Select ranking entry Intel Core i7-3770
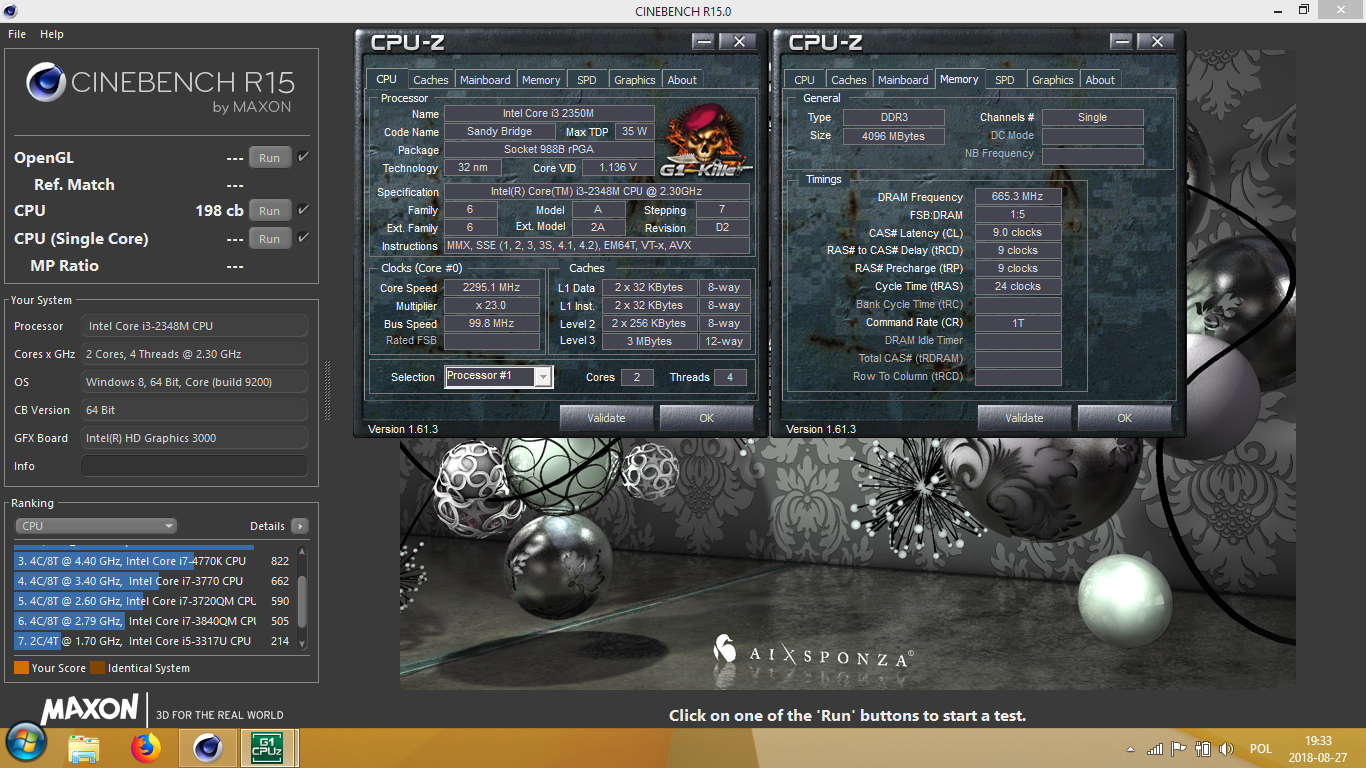Screen dimensions: 1366x768 [x=153, y=581]
